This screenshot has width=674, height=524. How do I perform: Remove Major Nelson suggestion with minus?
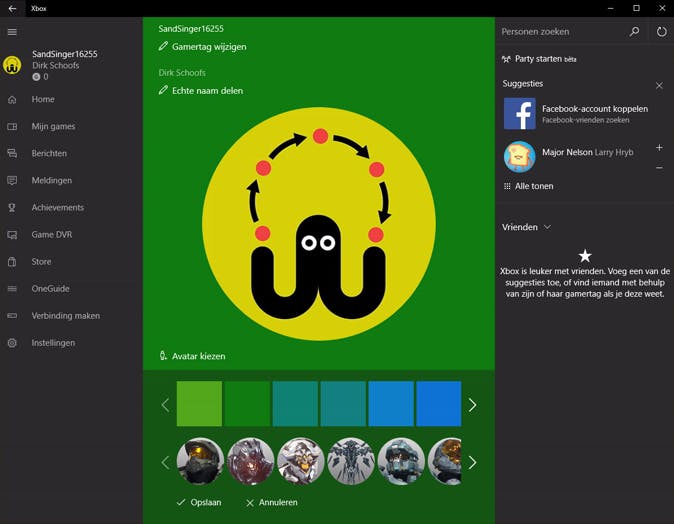pos(659,168)
